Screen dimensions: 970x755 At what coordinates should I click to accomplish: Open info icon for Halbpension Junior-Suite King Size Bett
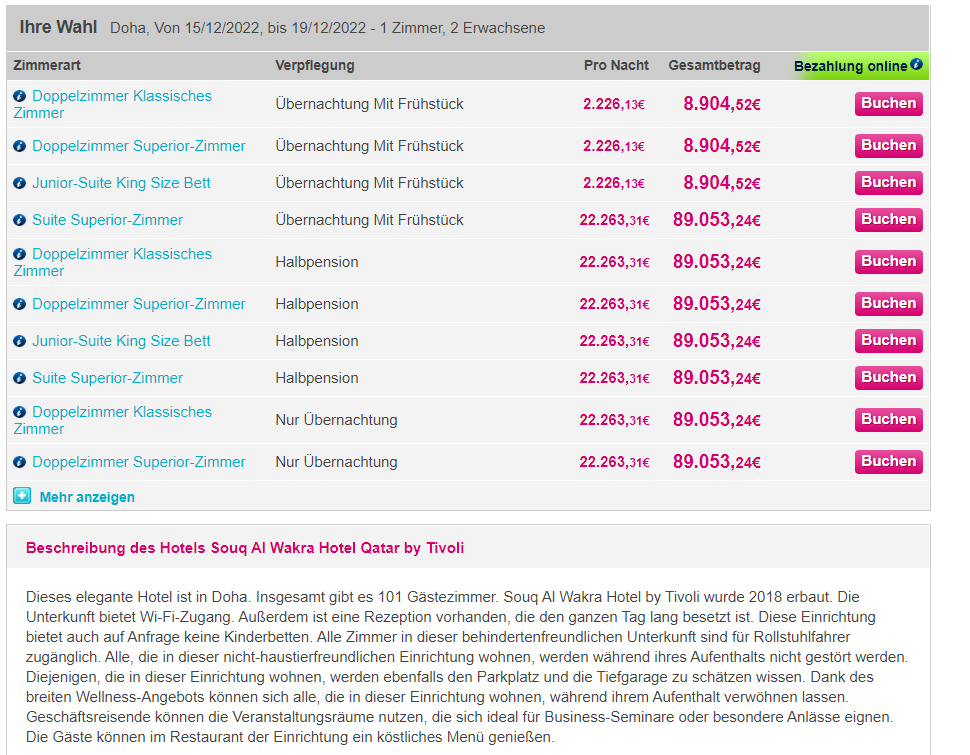point(19,341)
